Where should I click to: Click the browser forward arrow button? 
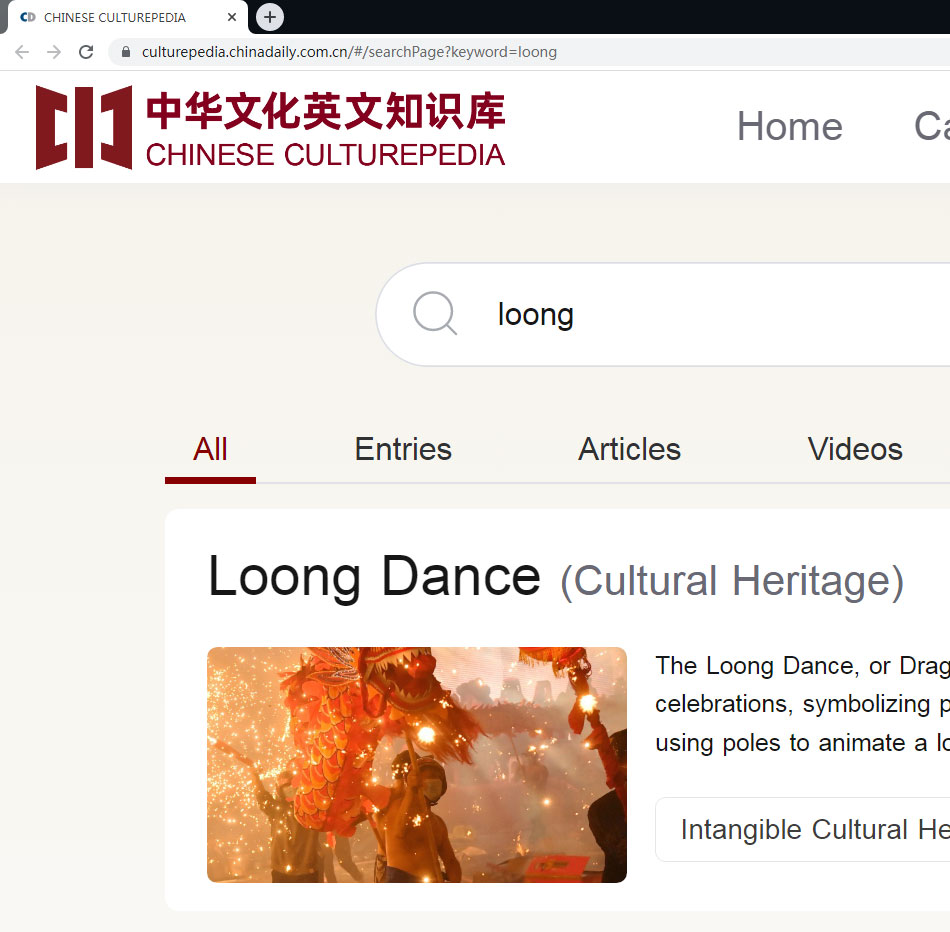point(54,52)
